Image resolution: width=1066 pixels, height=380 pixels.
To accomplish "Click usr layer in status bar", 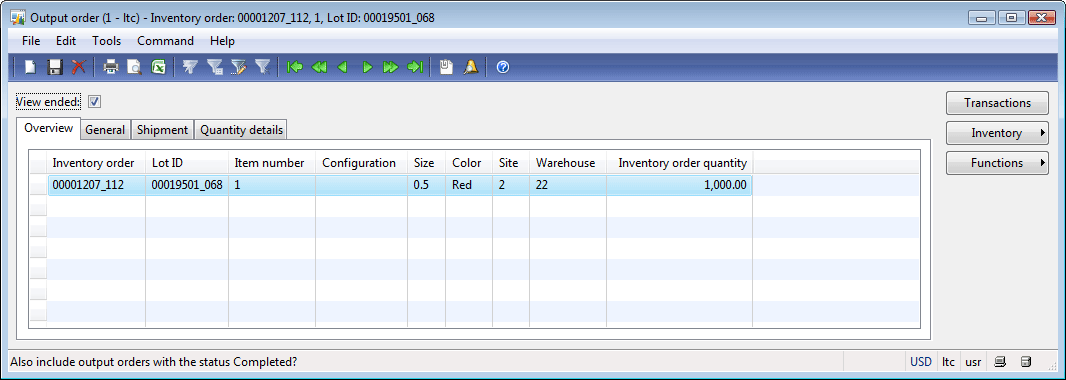I will click(x=972, y=362).
